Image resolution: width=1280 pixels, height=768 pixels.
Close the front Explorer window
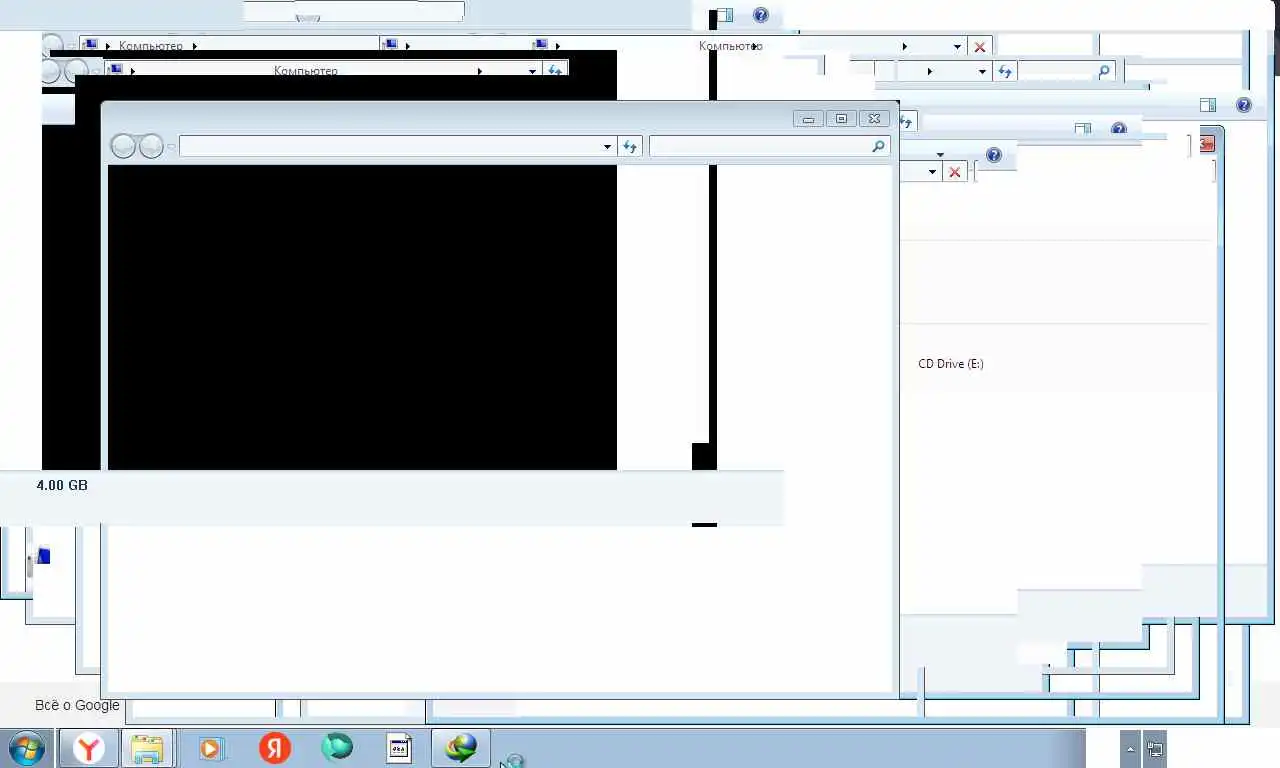pyautogui.click(x=874, y=119)
